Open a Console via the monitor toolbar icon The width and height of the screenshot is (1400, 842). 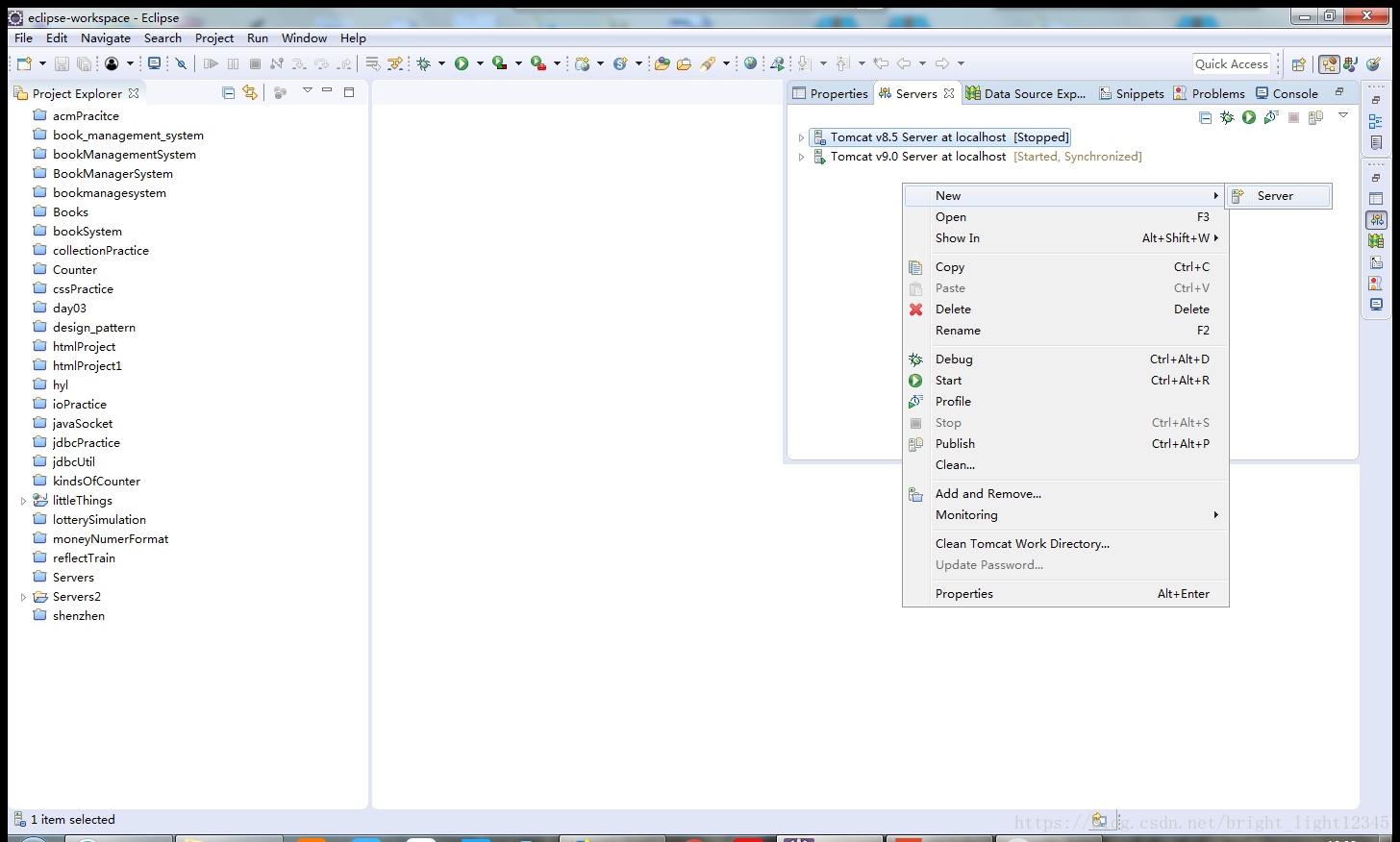(x=154, y=63)
